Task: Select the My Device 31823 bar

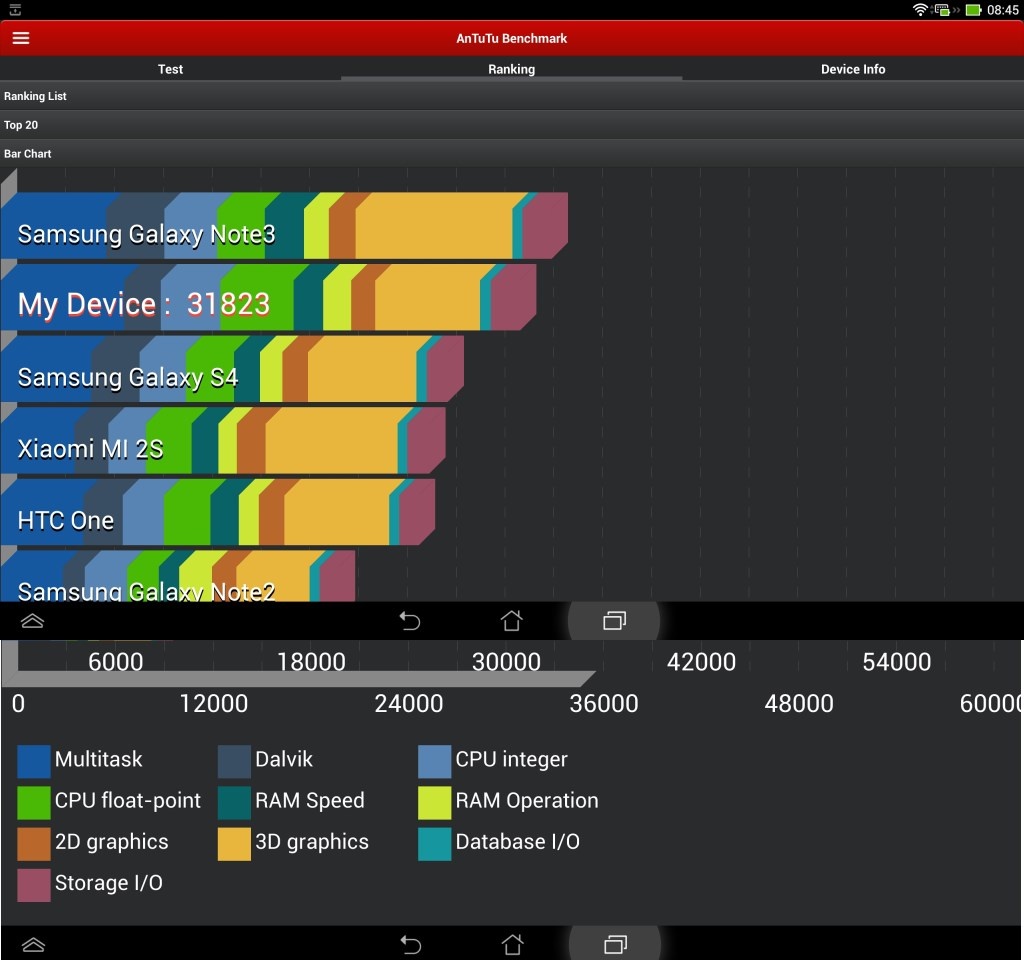Action: [x=268, y=297]
